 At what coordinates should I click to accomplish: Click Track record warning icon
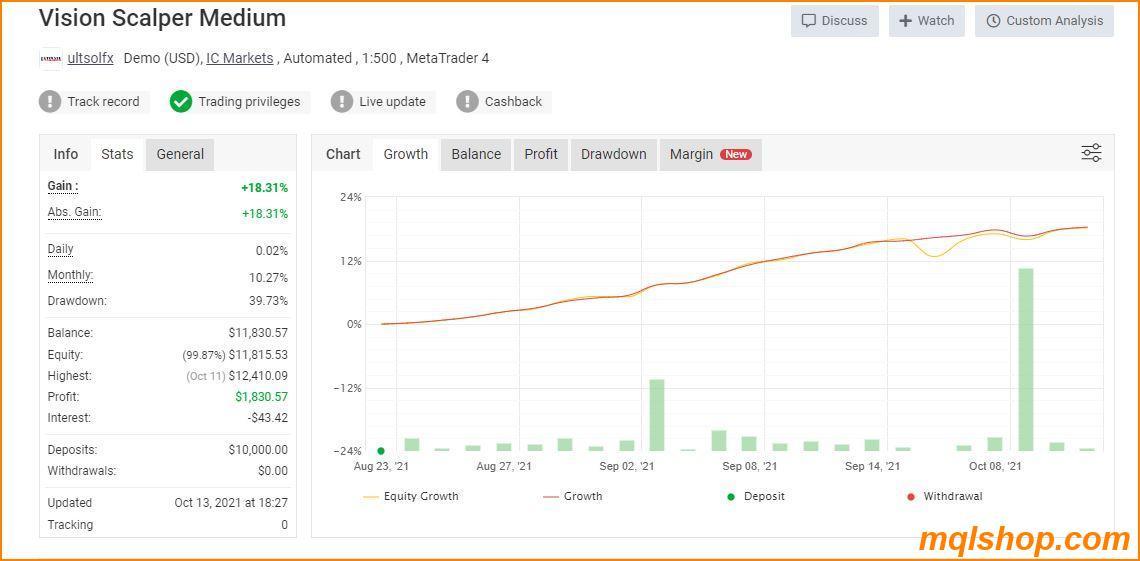click(50, 102)
